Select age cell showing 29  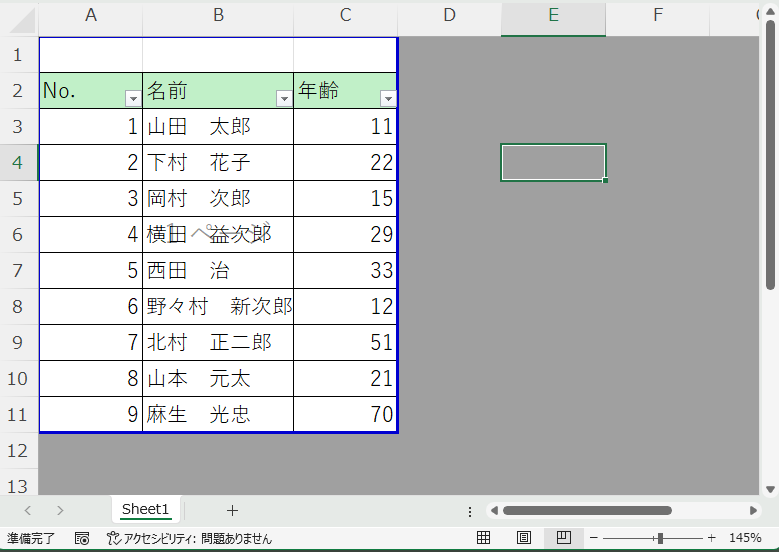345,235
